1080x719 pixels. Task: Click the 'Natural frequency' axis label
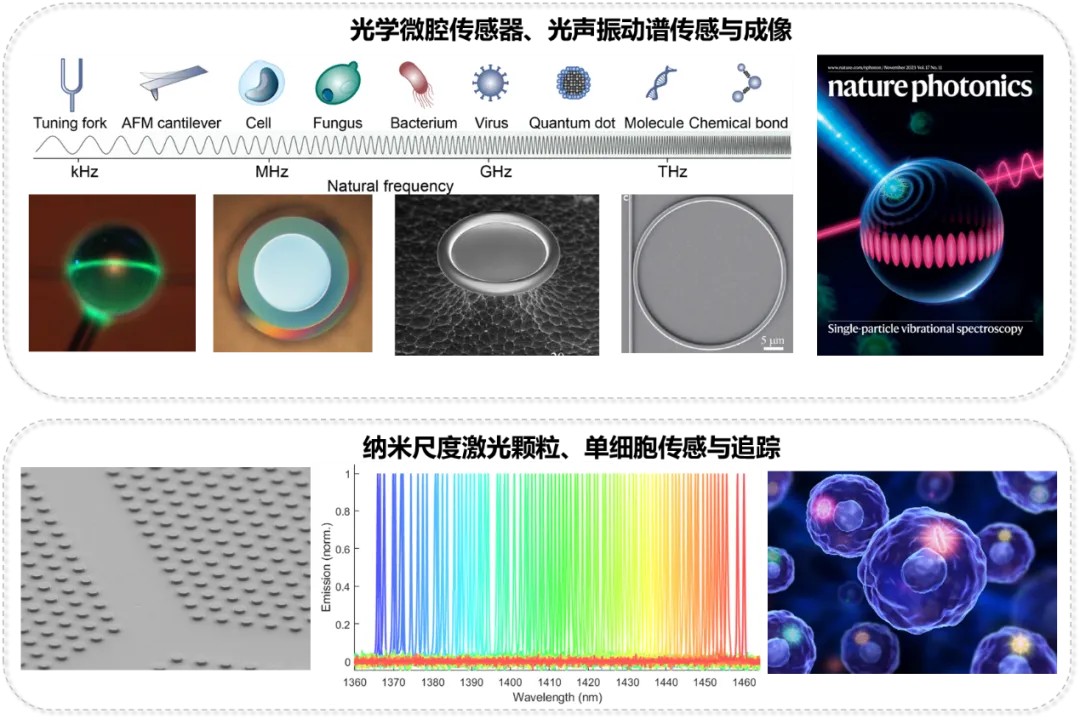(x=390, y=186)
